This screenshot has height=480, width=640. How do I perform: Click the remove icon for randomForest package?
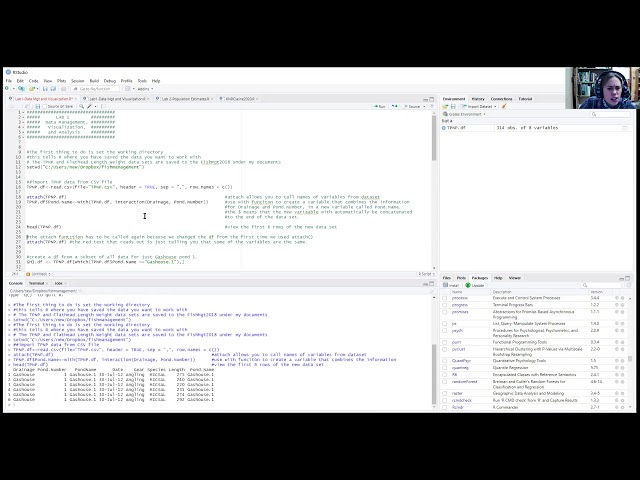tap(623, 382)
